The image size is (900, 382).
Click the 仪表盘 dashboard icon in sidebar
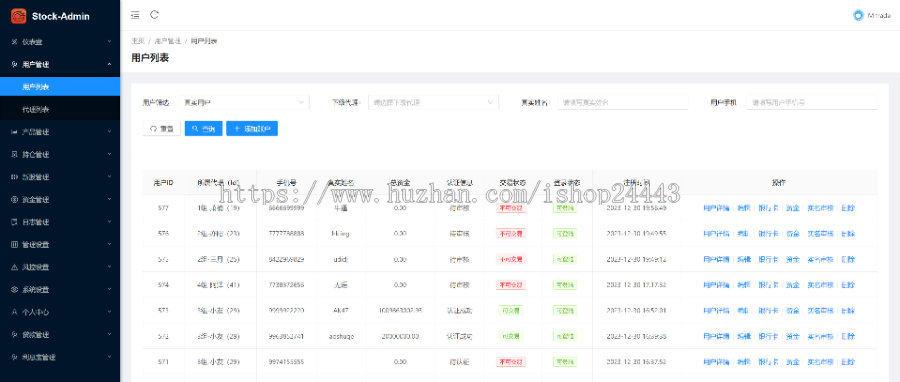pos(15,42)
